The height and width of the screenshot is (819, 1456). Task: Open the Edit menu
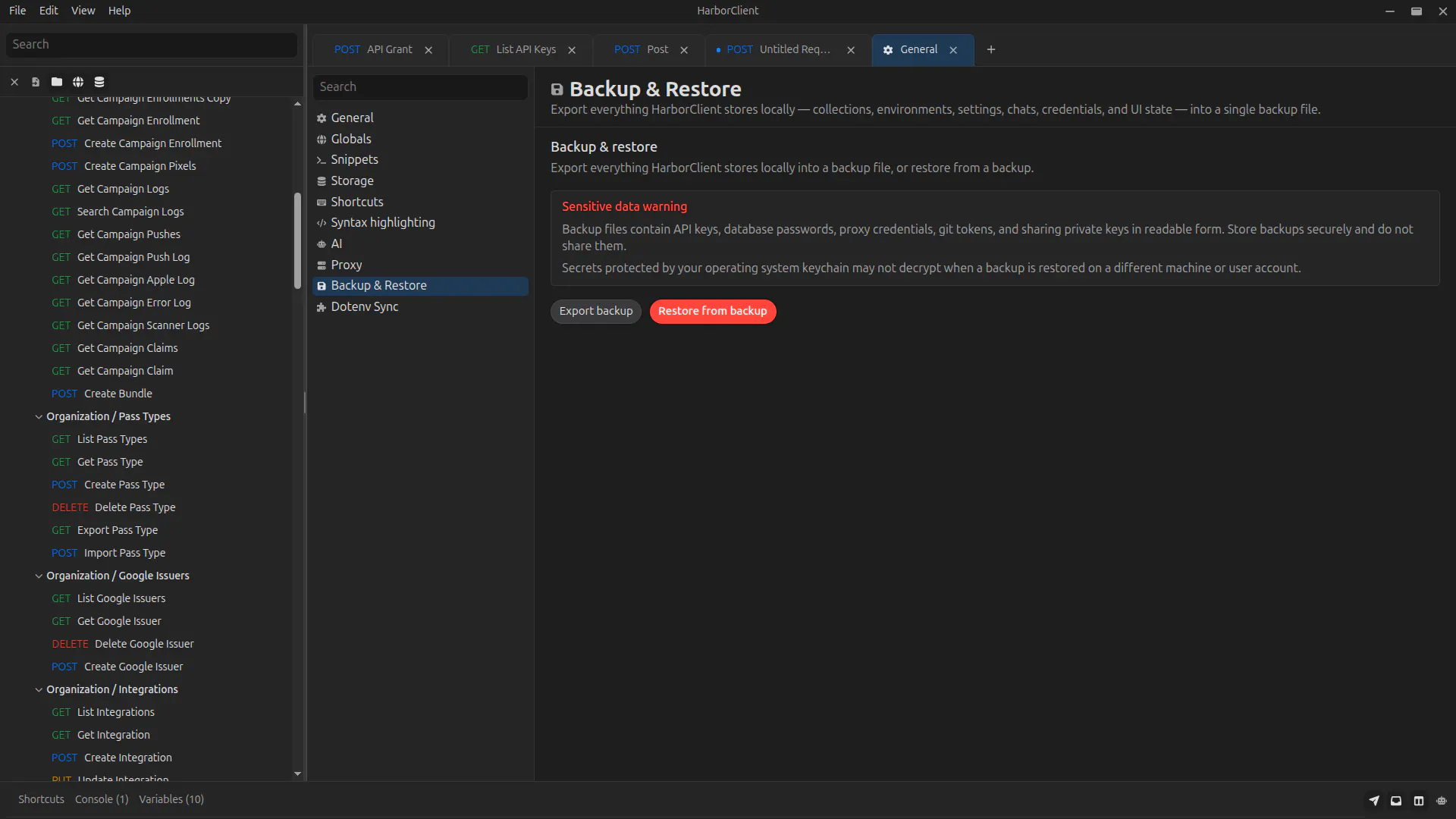click(49, 11)
